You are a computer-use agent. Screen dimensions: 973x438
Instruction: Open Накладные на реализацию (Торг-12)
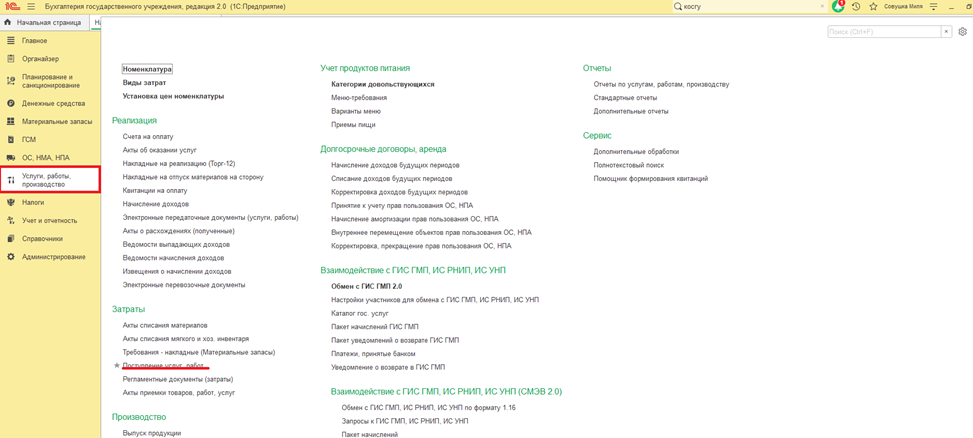tap(179, 163)
